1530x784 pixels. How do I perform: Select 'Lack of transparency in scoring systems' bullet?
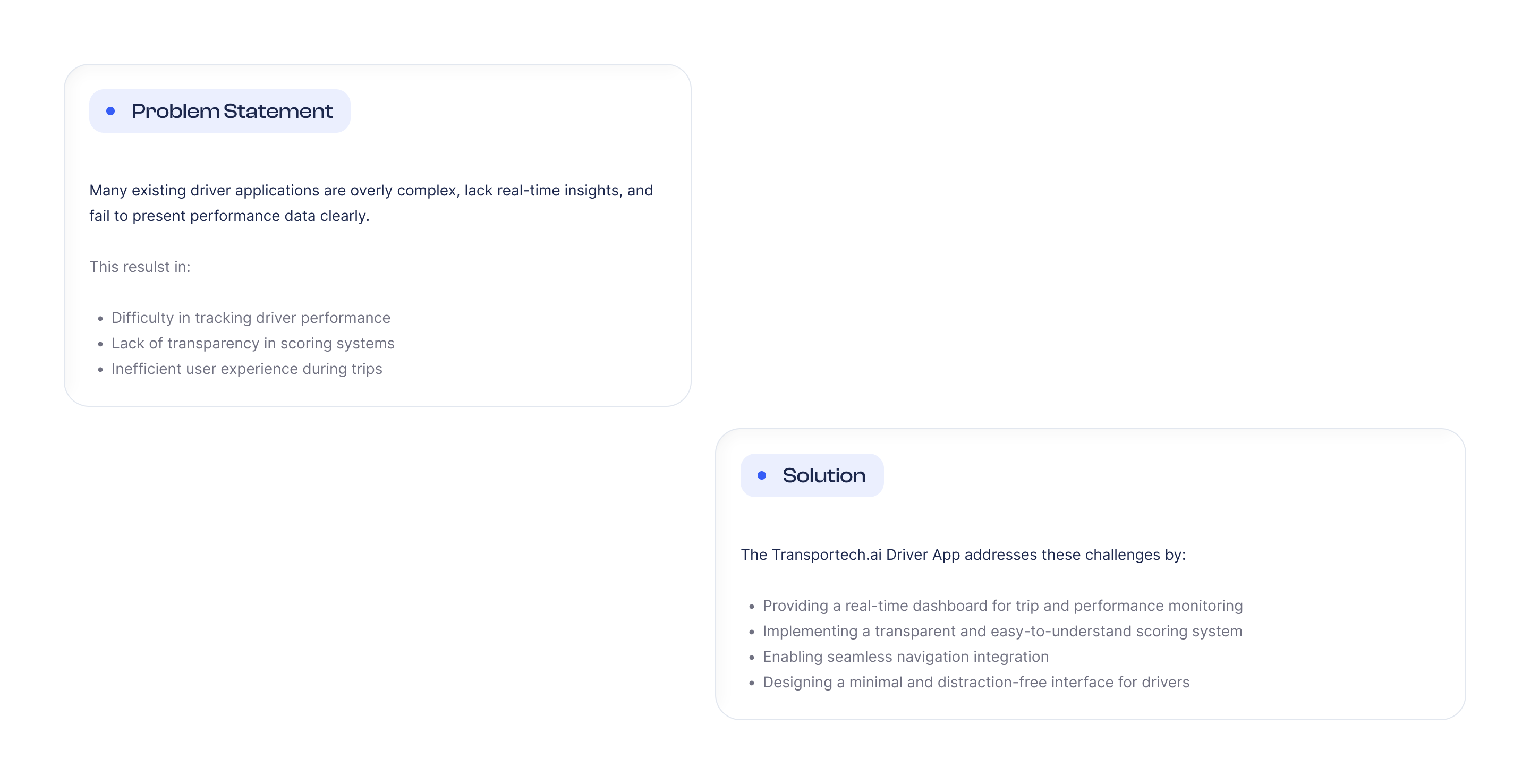click(253, 343)
